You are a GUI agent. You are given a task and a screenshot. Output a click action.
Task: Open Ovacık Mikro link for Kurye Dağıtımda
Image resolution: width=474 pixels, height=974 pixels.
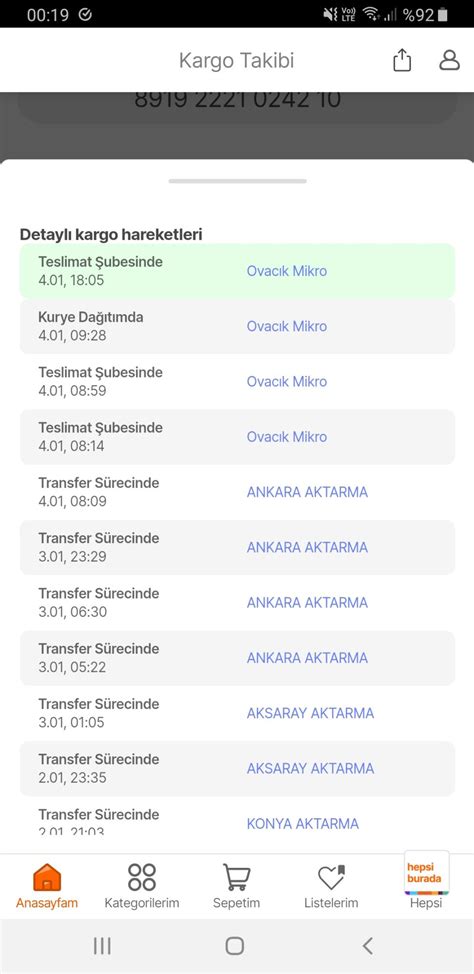point(286,326)
